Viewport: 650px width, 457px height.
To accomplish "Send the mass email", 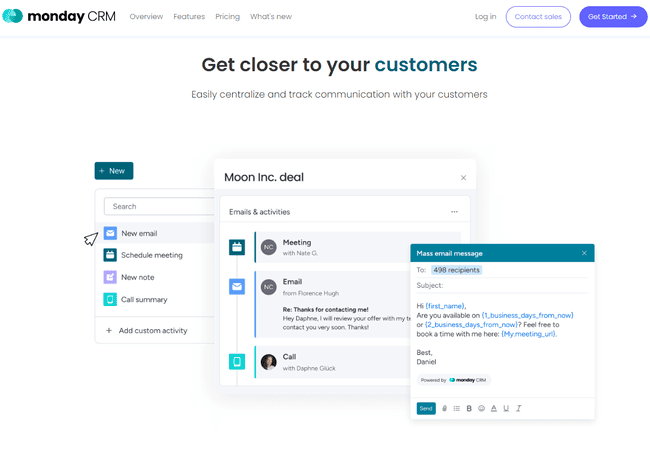I will (426, 408).
